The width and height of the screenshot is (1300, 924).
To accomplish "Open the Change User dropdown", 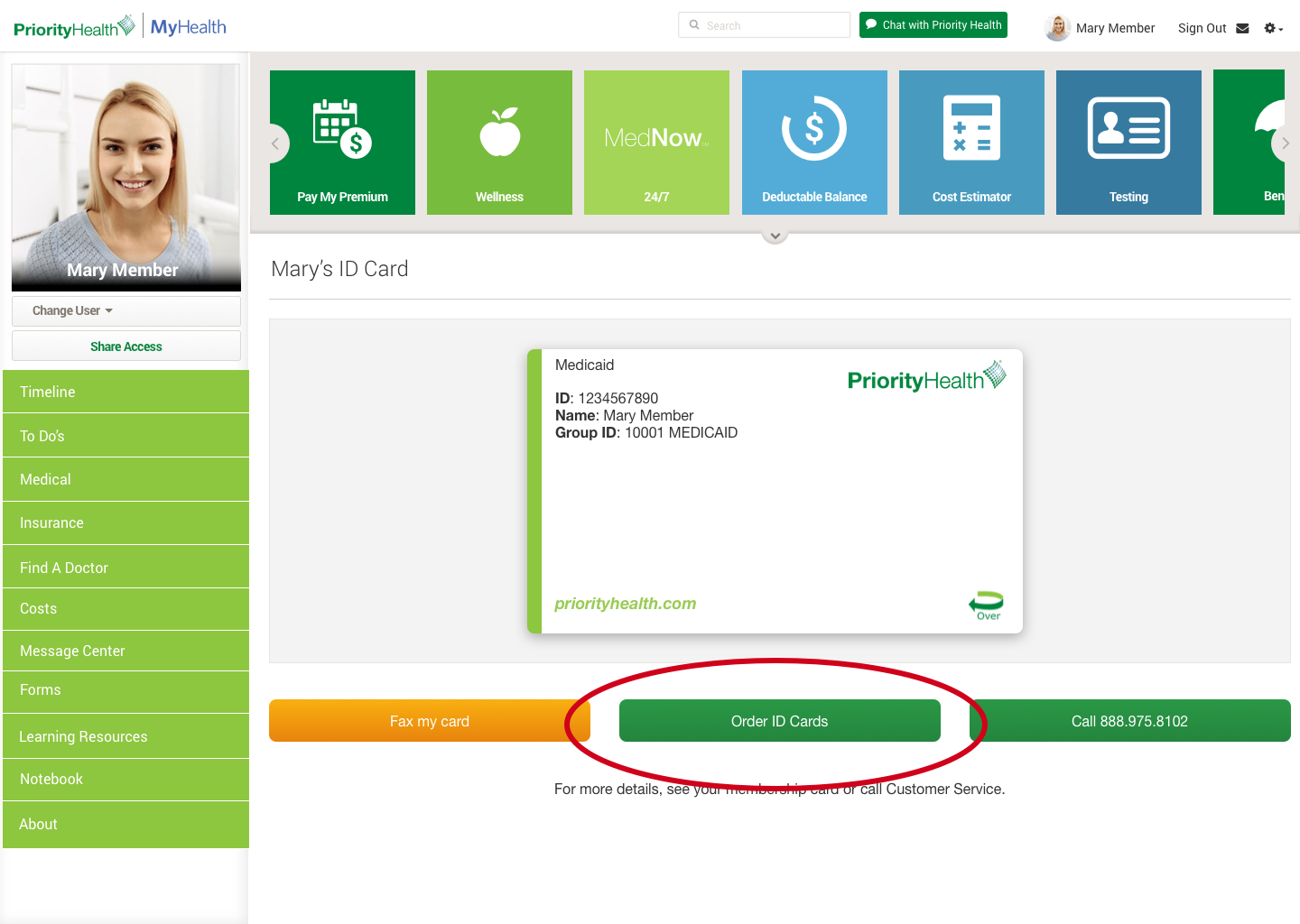I will [126, 310].
